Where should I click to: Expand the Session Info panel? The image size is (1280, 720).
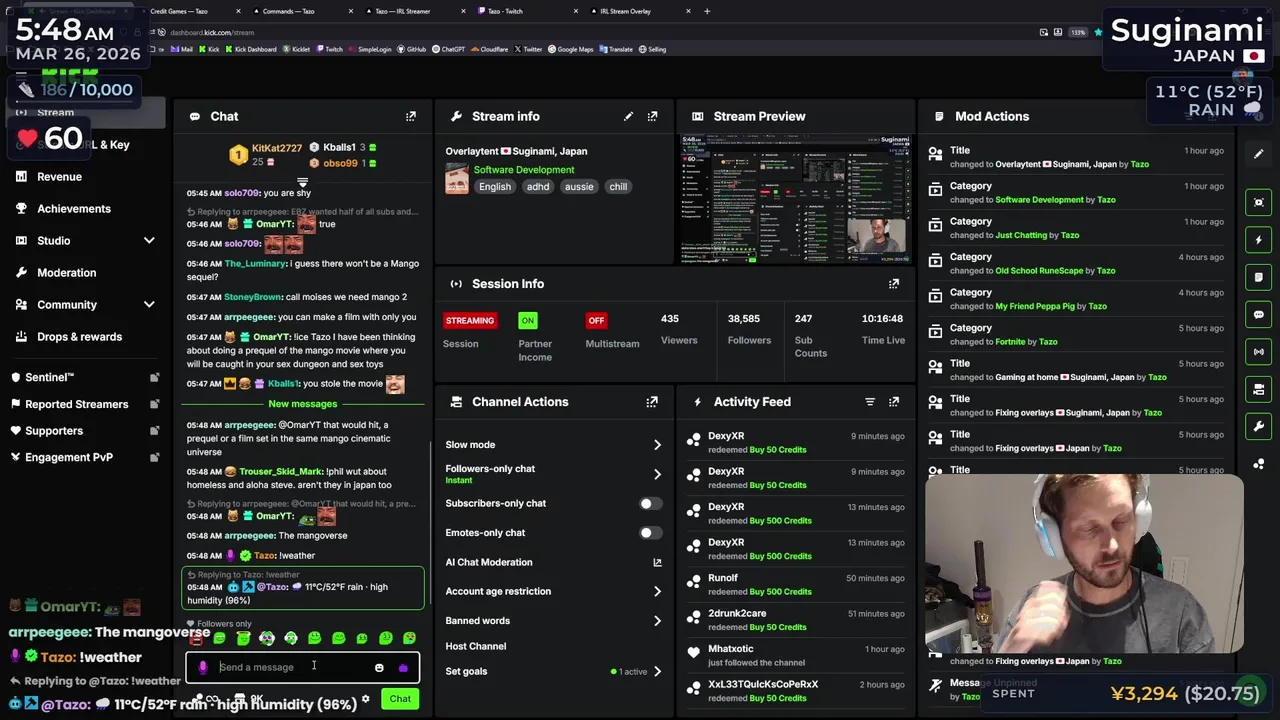[x=894, y=284]
